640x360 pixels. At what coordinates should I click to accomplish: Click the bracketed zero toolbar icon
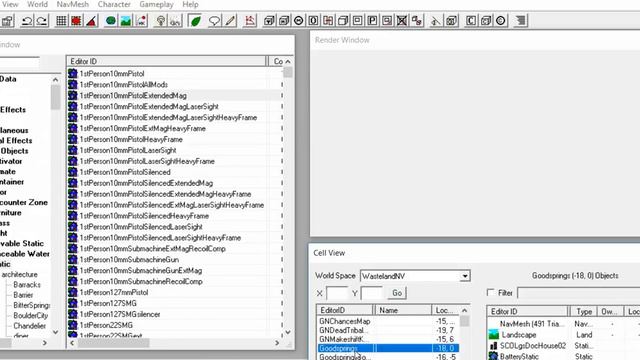point(313,20)
